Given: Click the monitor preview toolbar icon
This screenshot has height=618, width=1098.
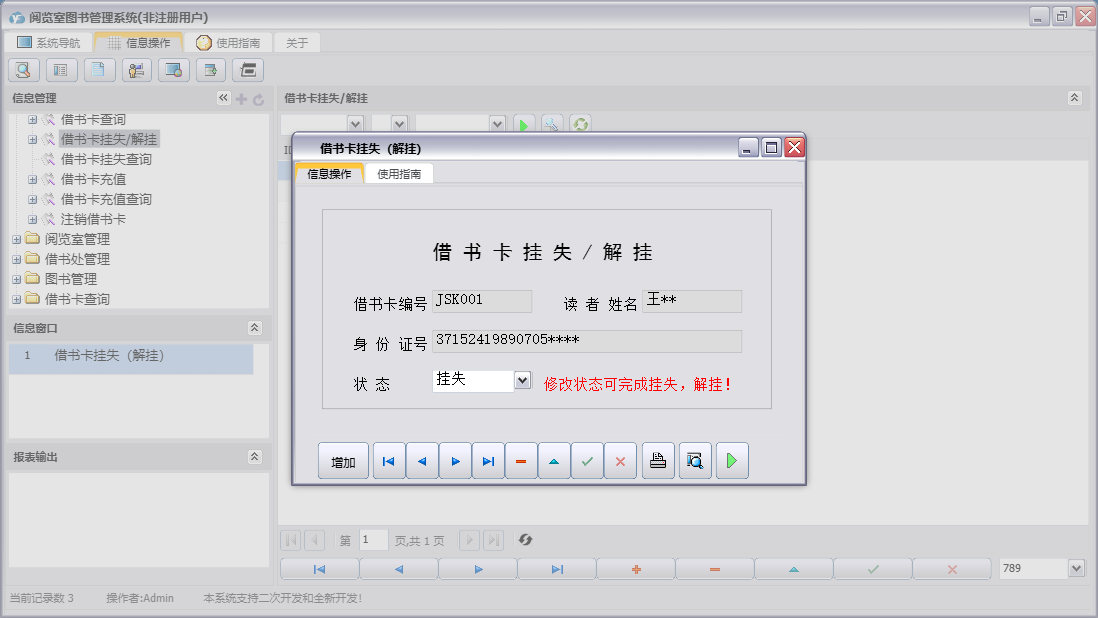Looking at the screenshot, I should click(x=173, y=70).
